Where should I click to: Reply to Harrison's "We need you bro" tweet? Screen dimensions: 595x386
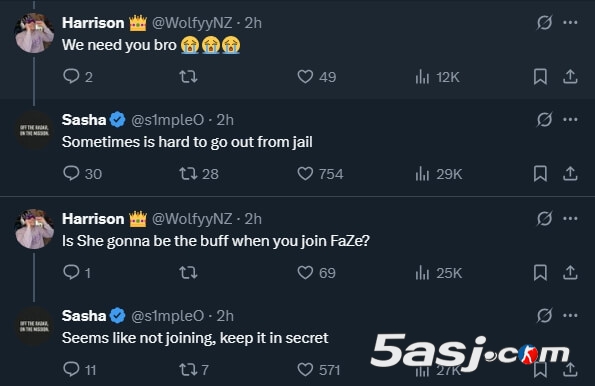pos(78,77)
